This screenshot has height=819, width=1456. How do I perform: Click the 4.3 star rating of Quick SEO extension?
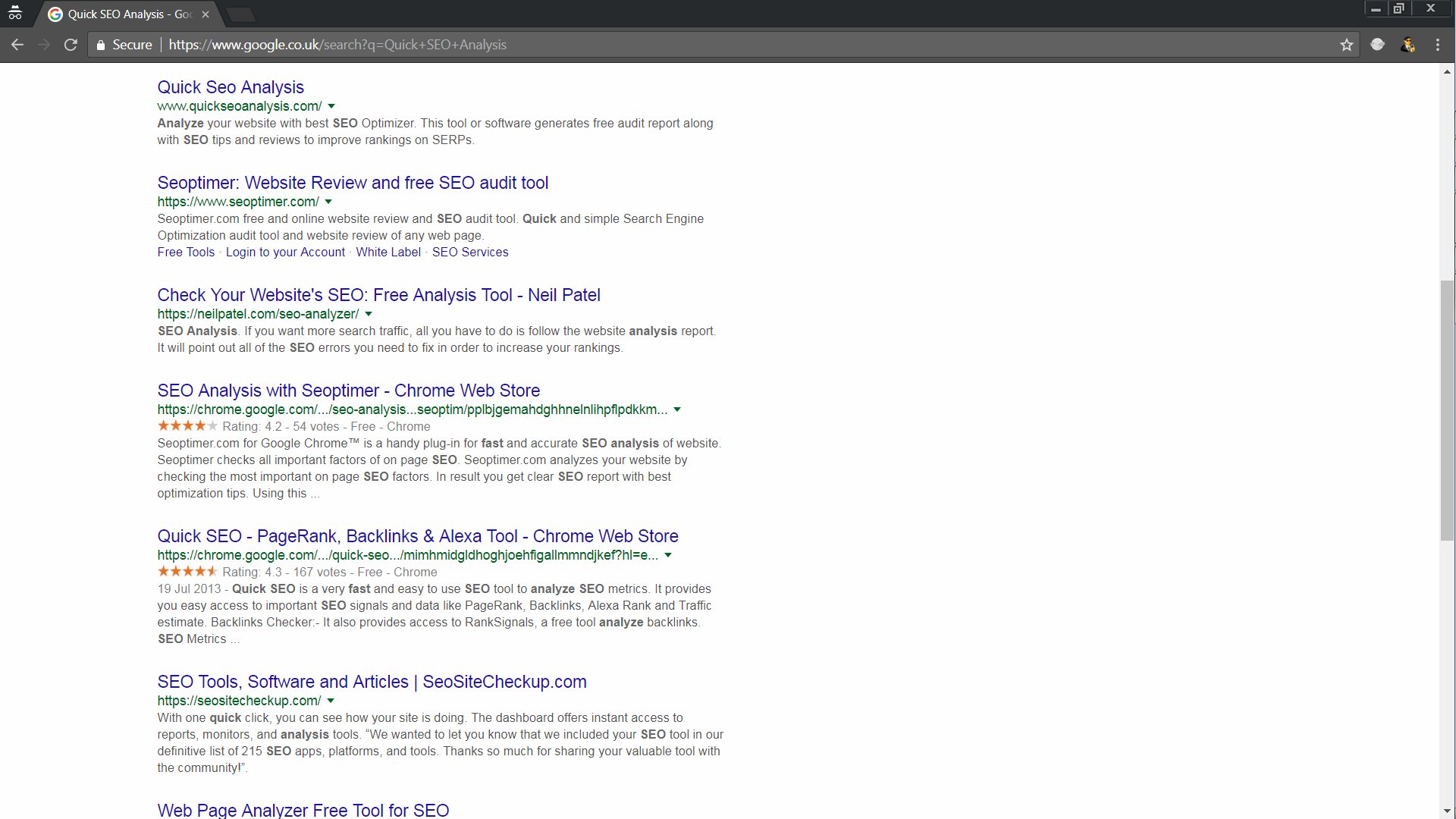[187, 572]
